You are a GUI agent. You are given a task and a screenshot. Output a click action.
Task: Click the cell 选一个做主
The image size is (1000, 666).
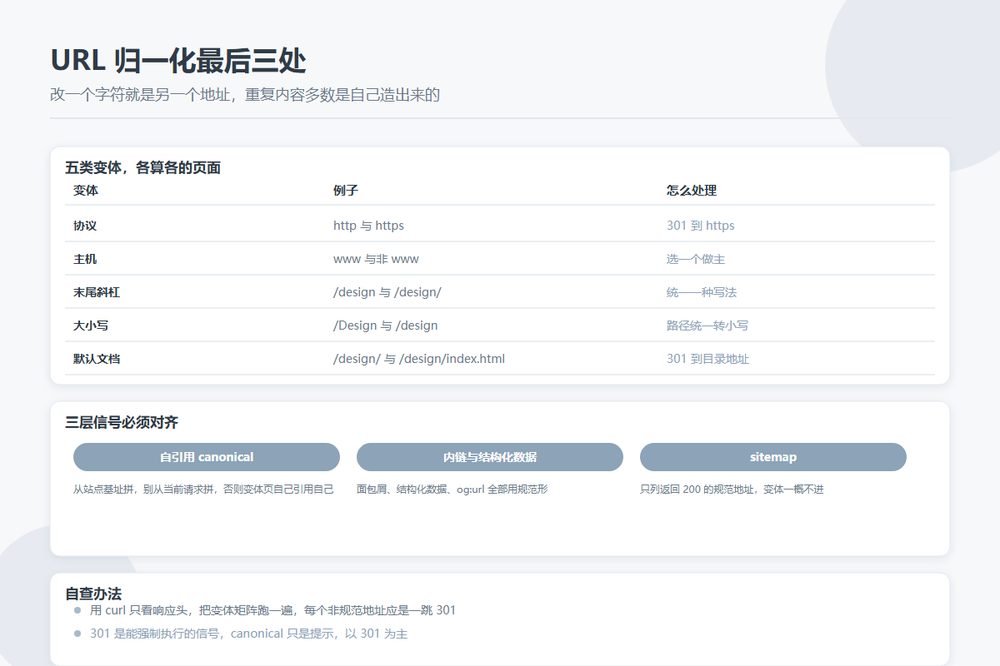tap(696, 259)
